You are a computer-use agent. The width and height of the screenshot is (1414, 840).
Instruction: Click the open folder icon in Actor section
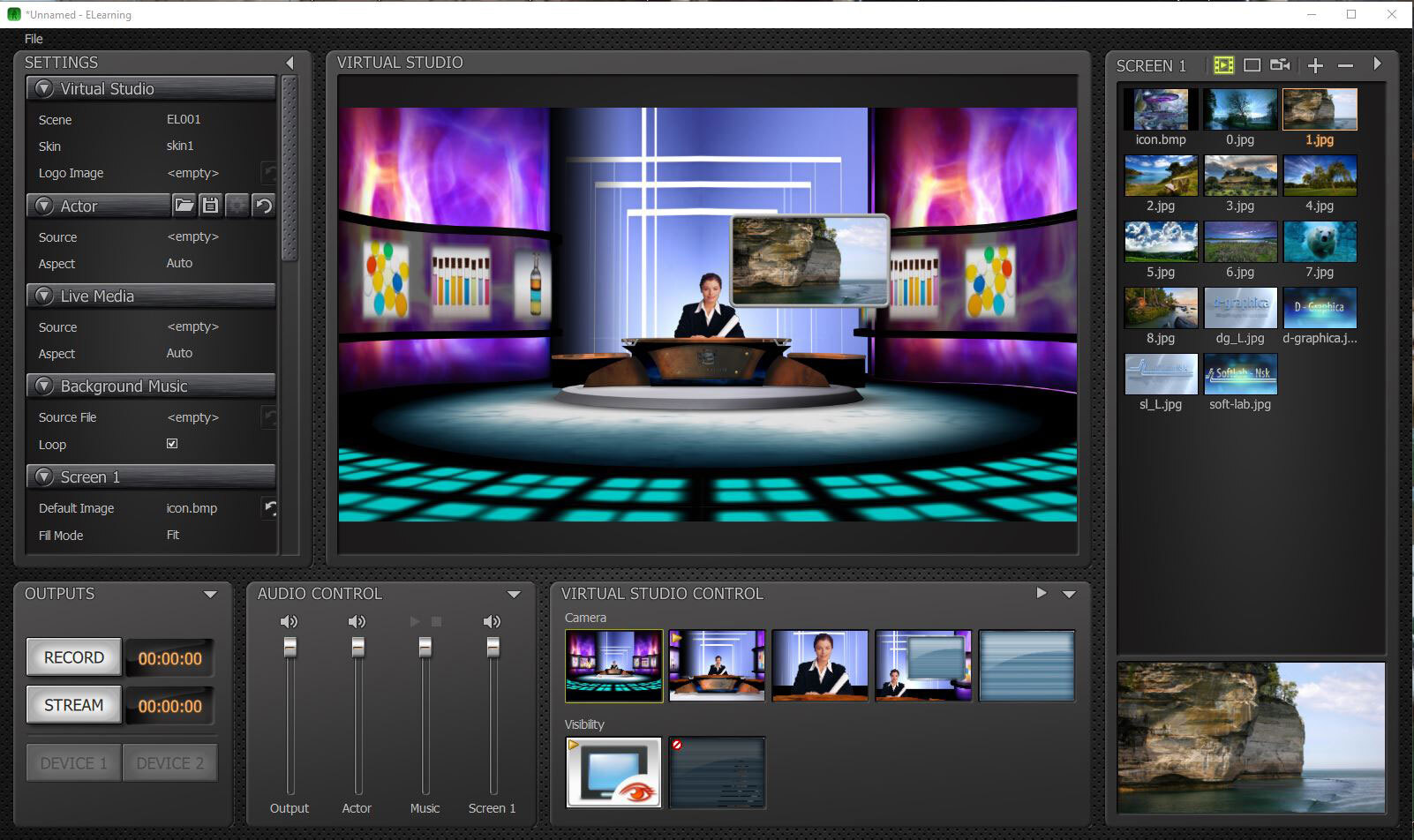point(184,206)
